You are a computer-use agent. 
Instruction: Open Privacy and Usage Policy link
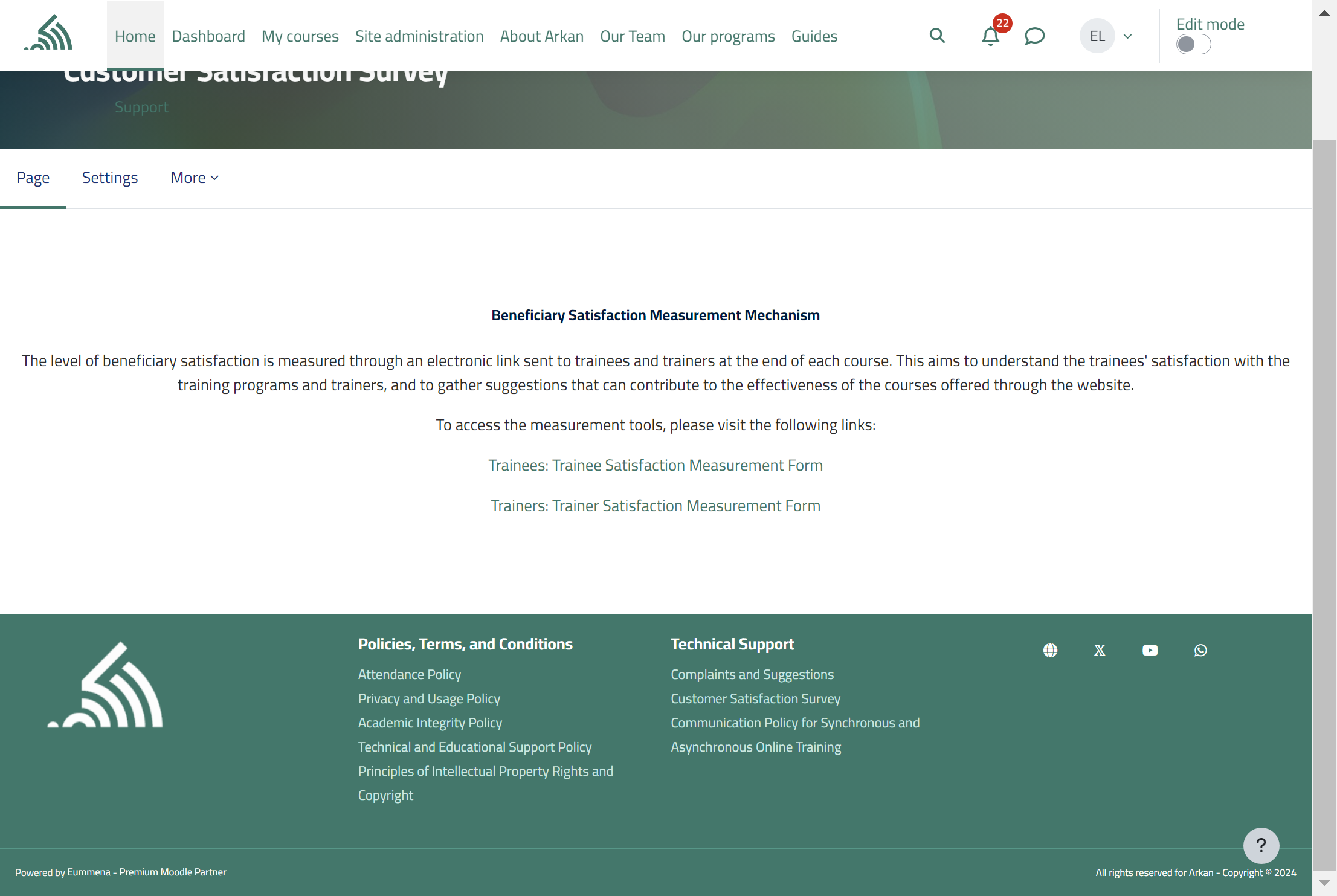pyautogui.click(x=429, y=698)
